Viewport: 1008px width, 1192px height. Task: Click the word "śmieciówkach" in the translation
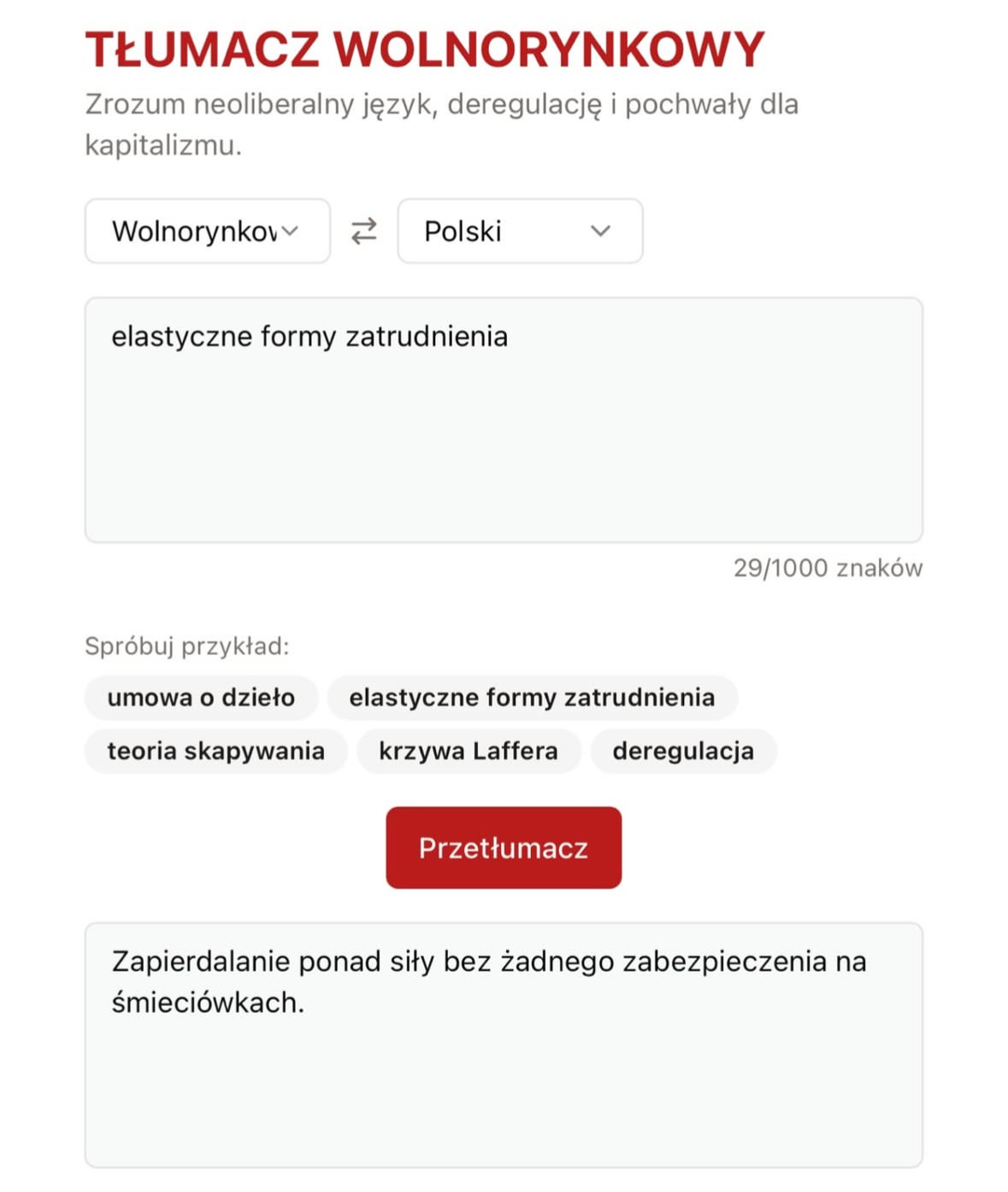tap(207, 1002)
